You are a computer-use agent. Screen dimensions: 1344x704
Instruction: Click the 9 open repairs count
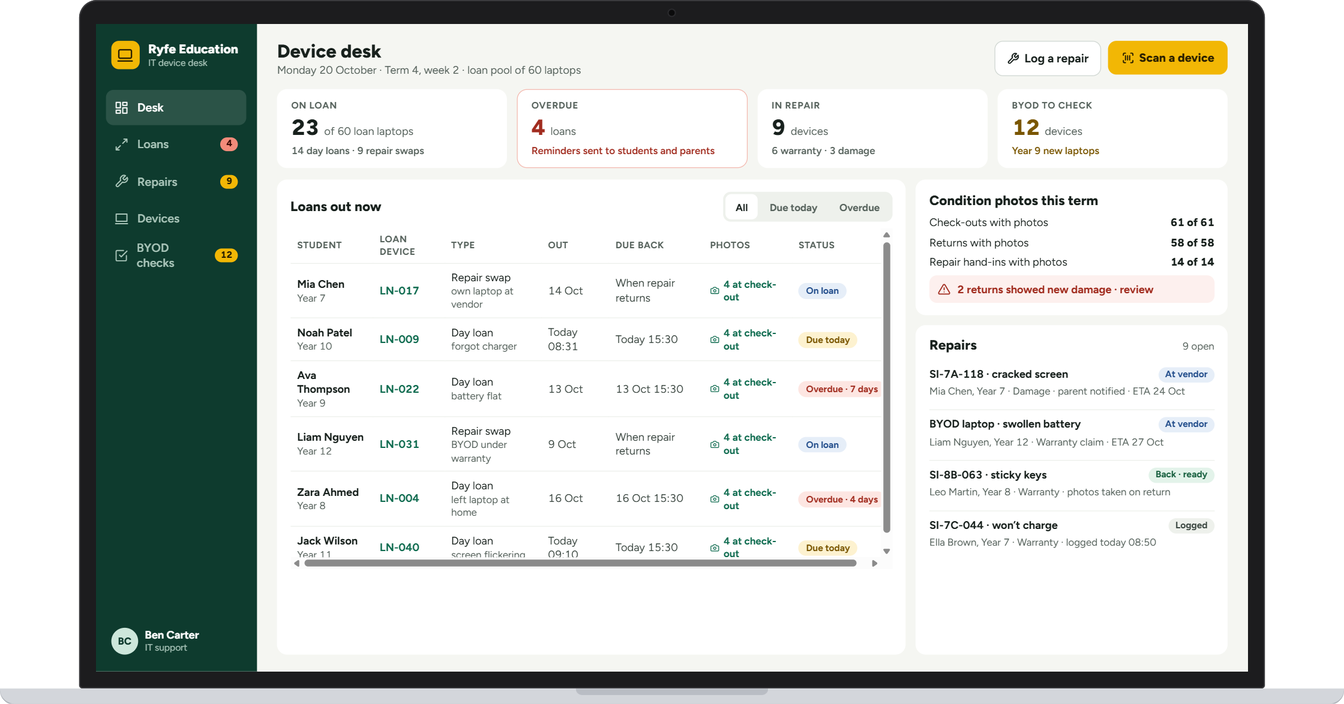1198,346
